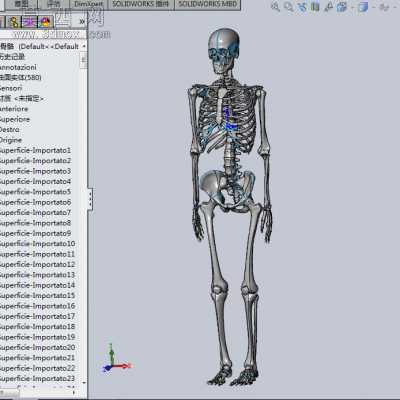Screen dimensions: 400x400
Task: Click the Previous View icon
Action: click(302, 7)
